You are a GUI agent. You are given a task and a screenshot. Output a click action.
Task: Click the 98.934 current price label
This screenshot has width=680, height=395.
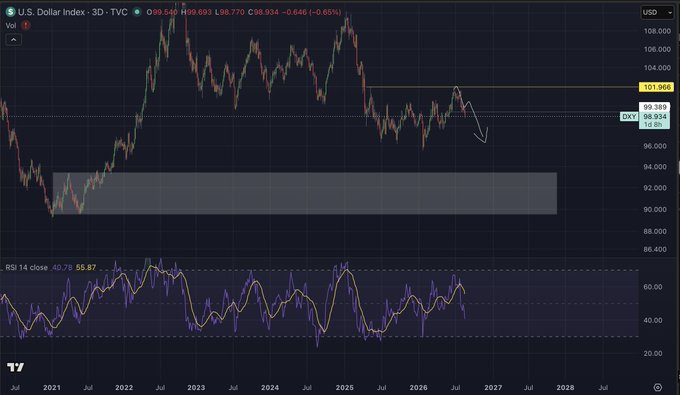click(654, 117)
